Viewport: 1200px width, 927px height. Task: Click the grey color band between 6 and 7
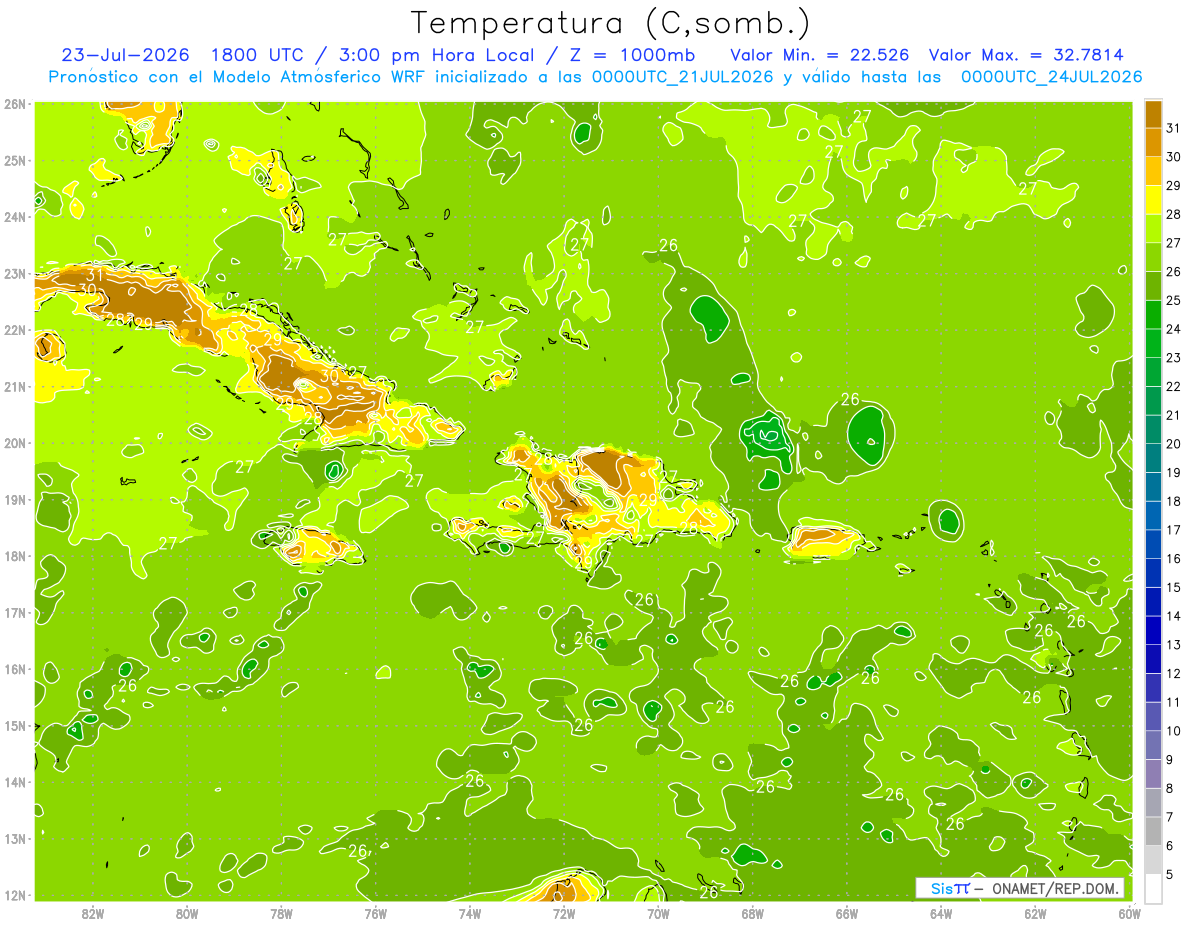[x=1153, y=831]
